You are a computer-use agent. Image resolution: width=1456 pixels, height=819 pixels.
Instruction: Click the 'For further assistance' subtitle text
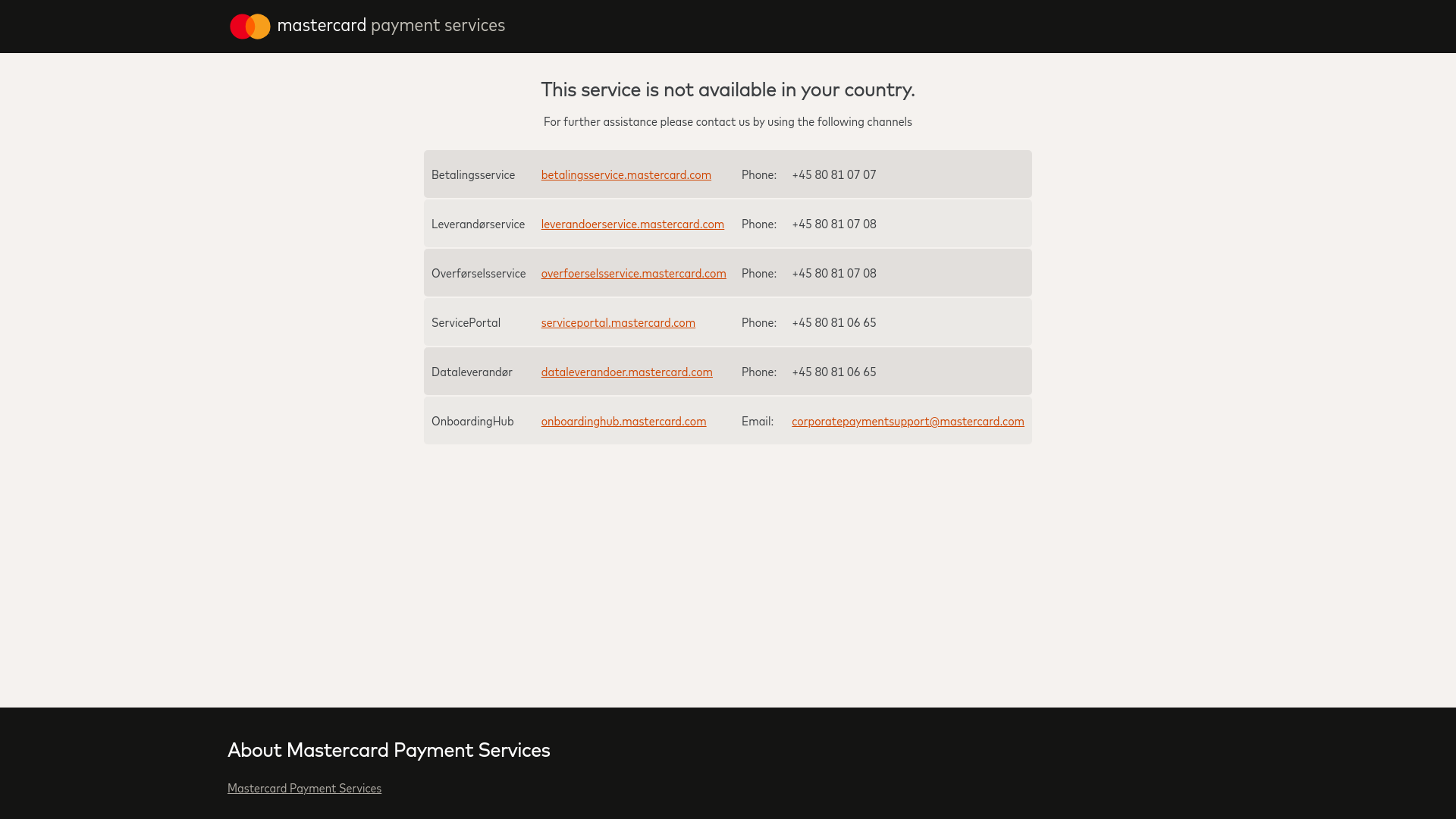point(728,121)
